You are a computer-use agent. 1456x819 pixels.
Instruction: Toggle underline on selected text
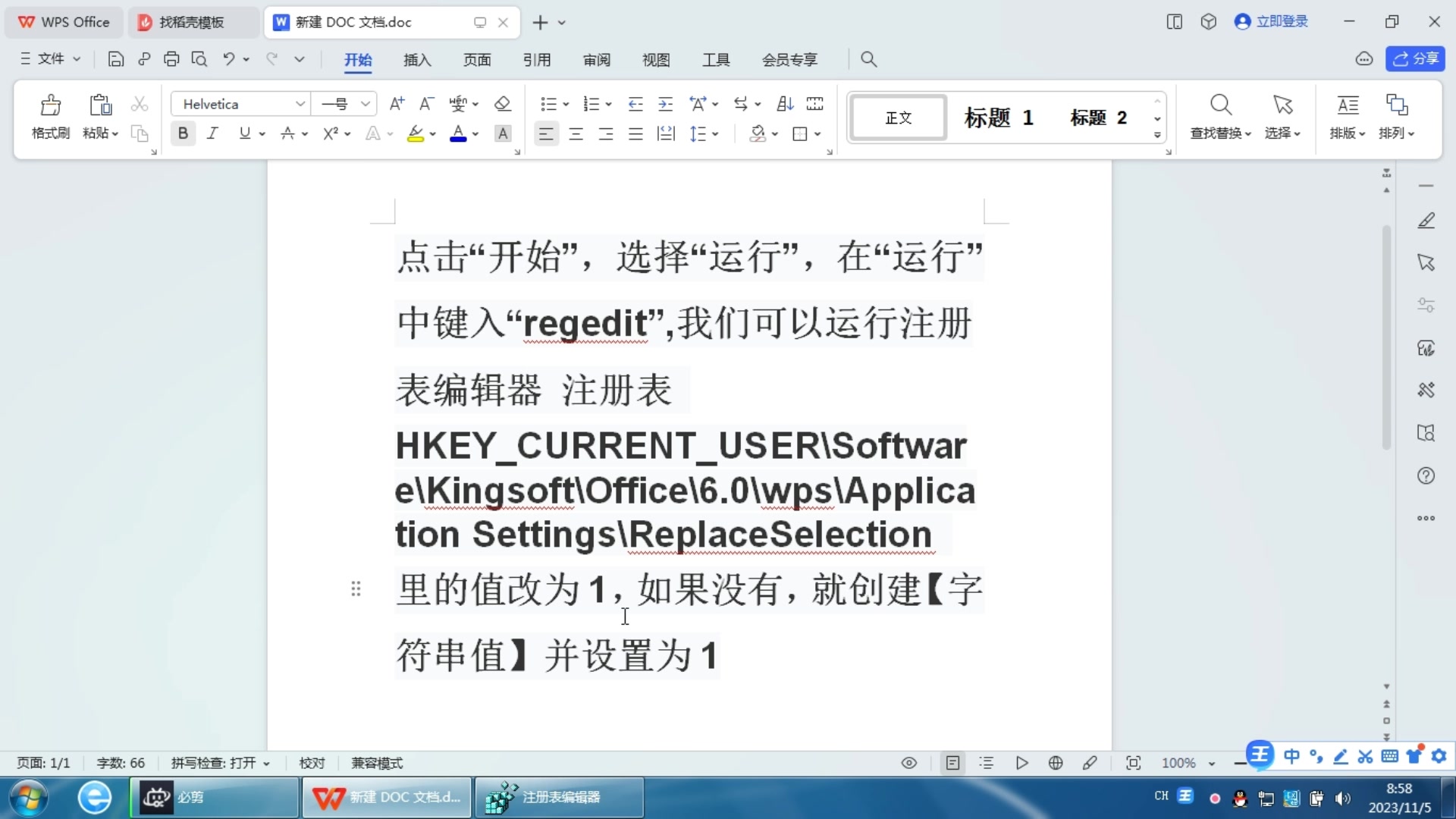(x=245, y=133)
